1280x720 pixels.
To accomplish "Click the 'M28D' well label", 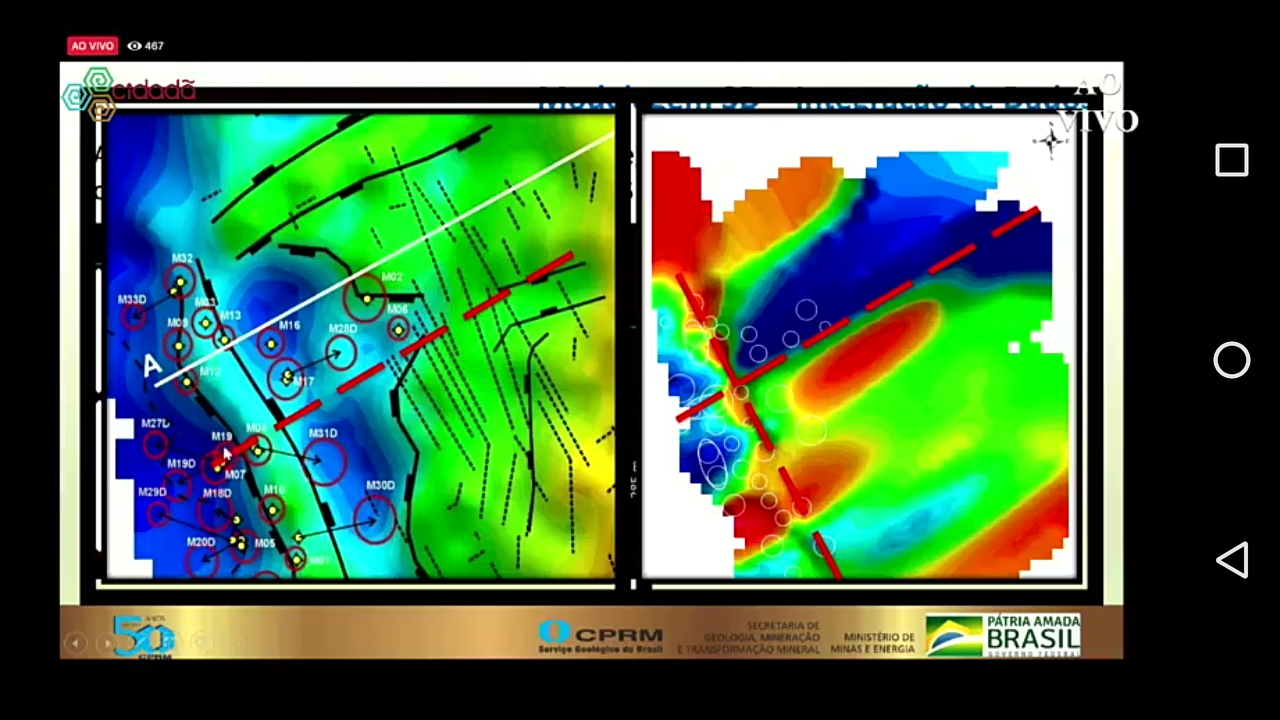I will point(343,329).
